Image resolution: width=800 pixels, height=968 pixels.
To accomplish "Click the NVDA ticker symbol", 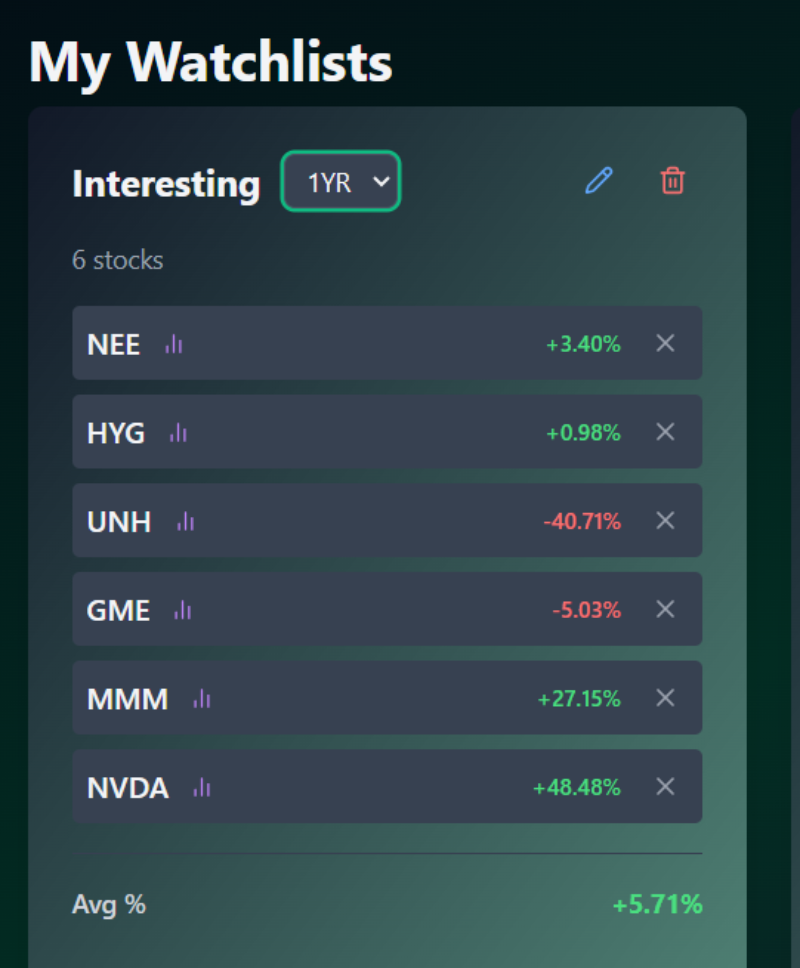I will pyautogui.click(x=128, y=788).
